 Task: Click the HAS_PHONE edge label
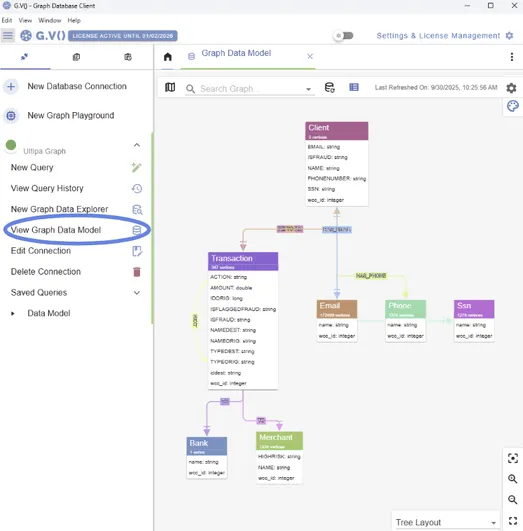(371, 276)
